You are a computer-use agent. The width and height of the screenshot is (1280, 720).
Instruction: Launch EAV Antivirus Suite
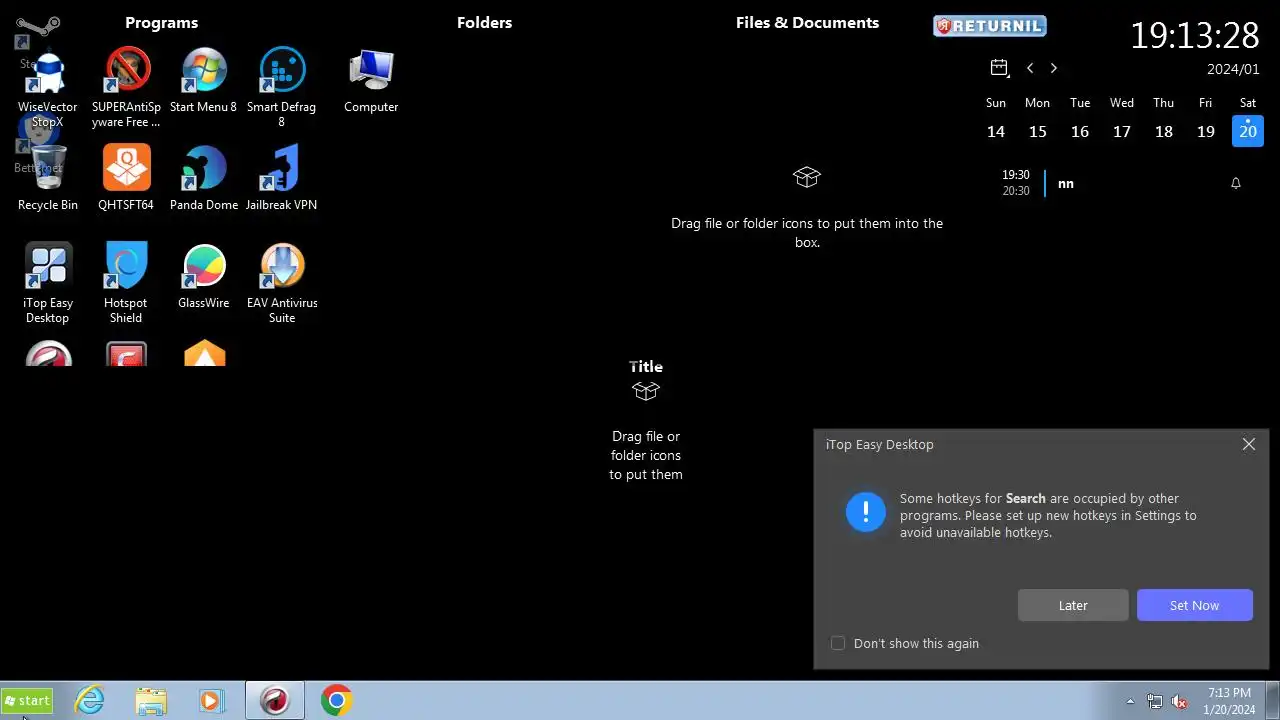coord(282,283)
